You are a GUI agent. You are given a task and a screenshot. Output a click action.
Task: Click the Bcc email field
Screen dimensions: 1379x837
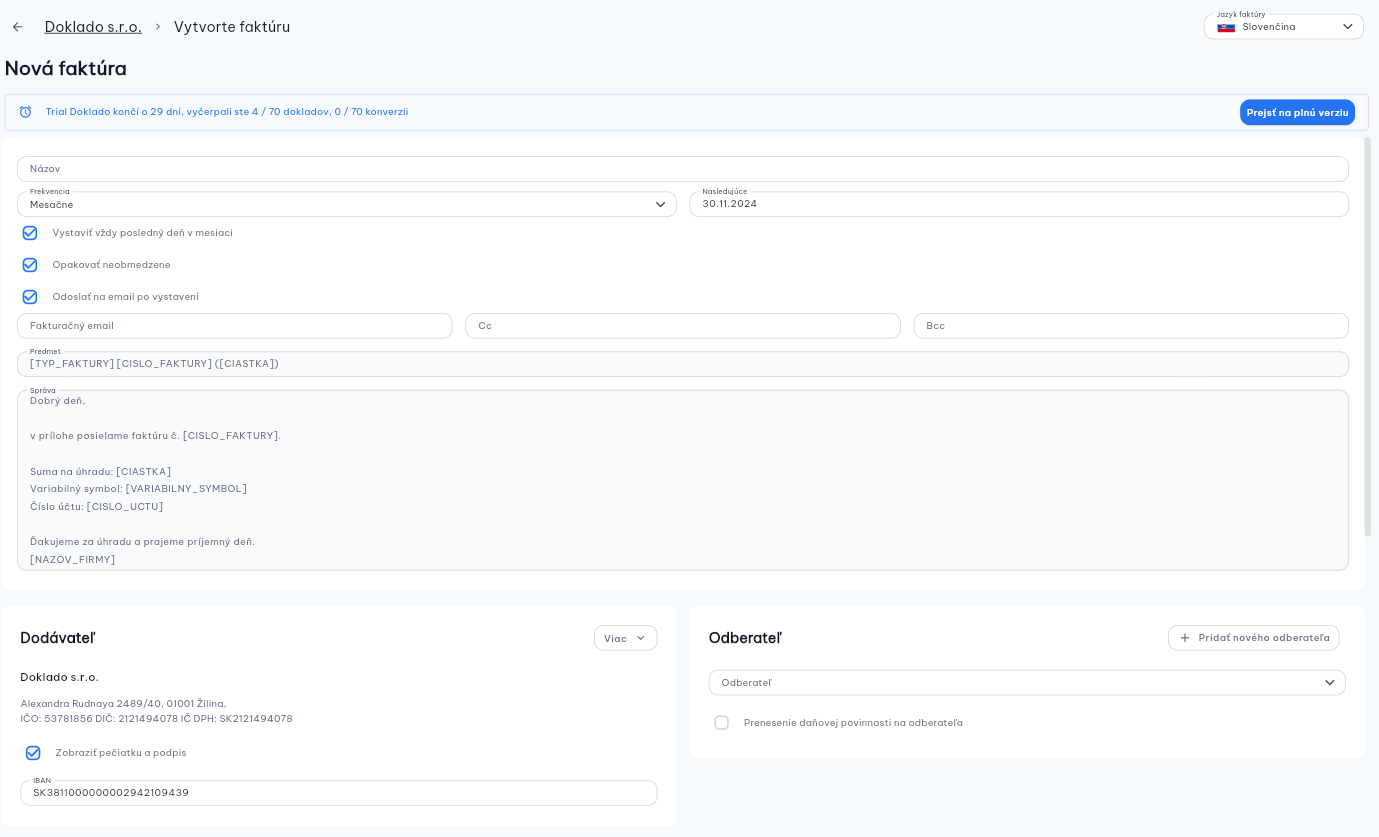point(1131,326)
